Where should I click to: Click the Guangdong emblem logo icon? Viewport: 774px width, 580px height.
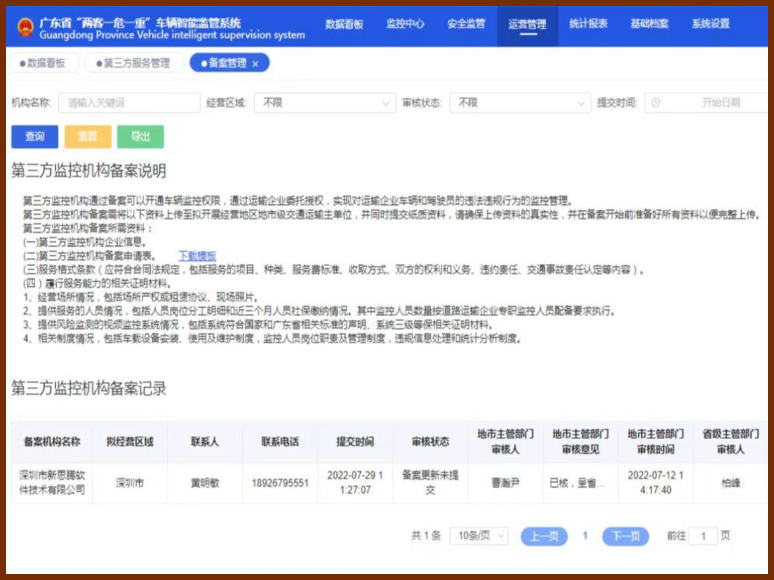click(x=23, y=26)
